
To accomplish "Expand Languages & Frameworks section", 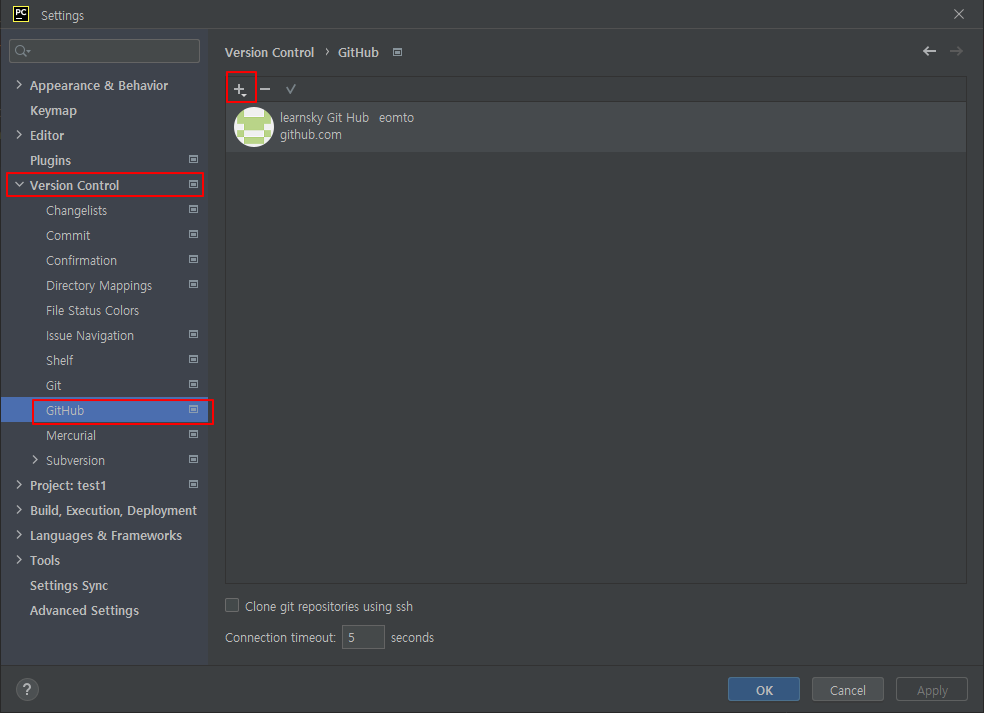I will (x=19, y=535).
